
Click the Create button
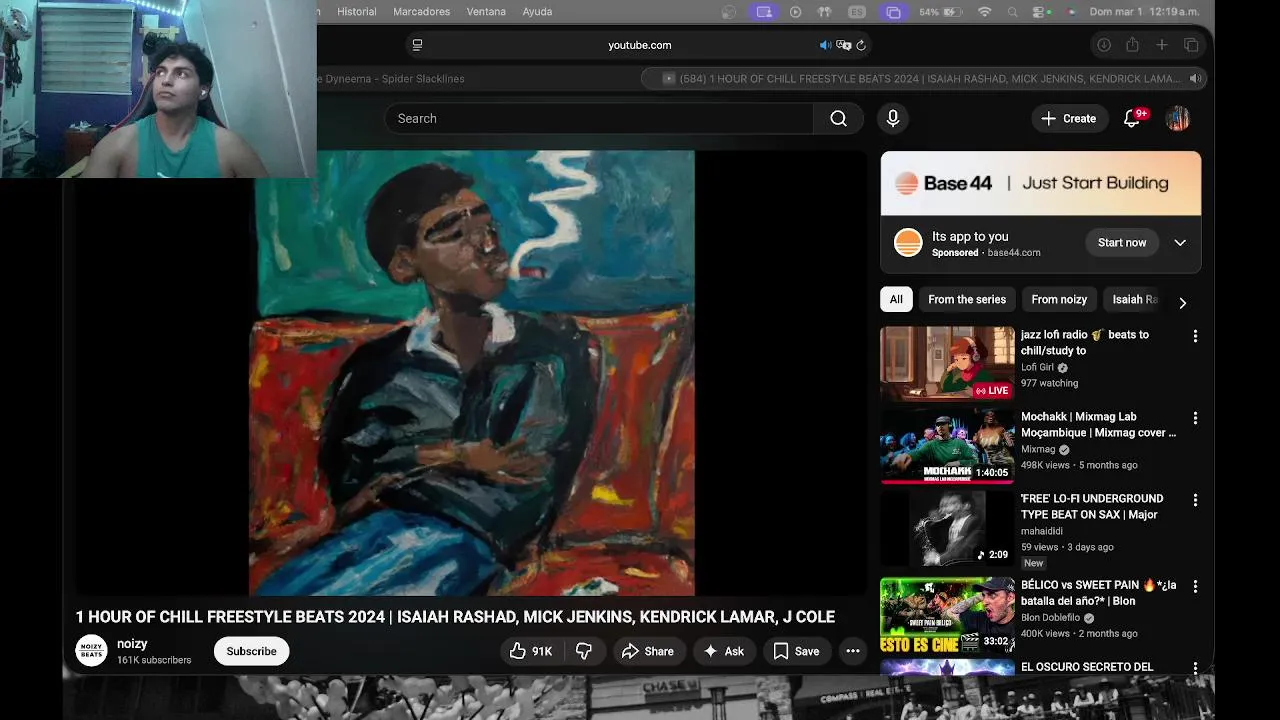[1069, 118]
